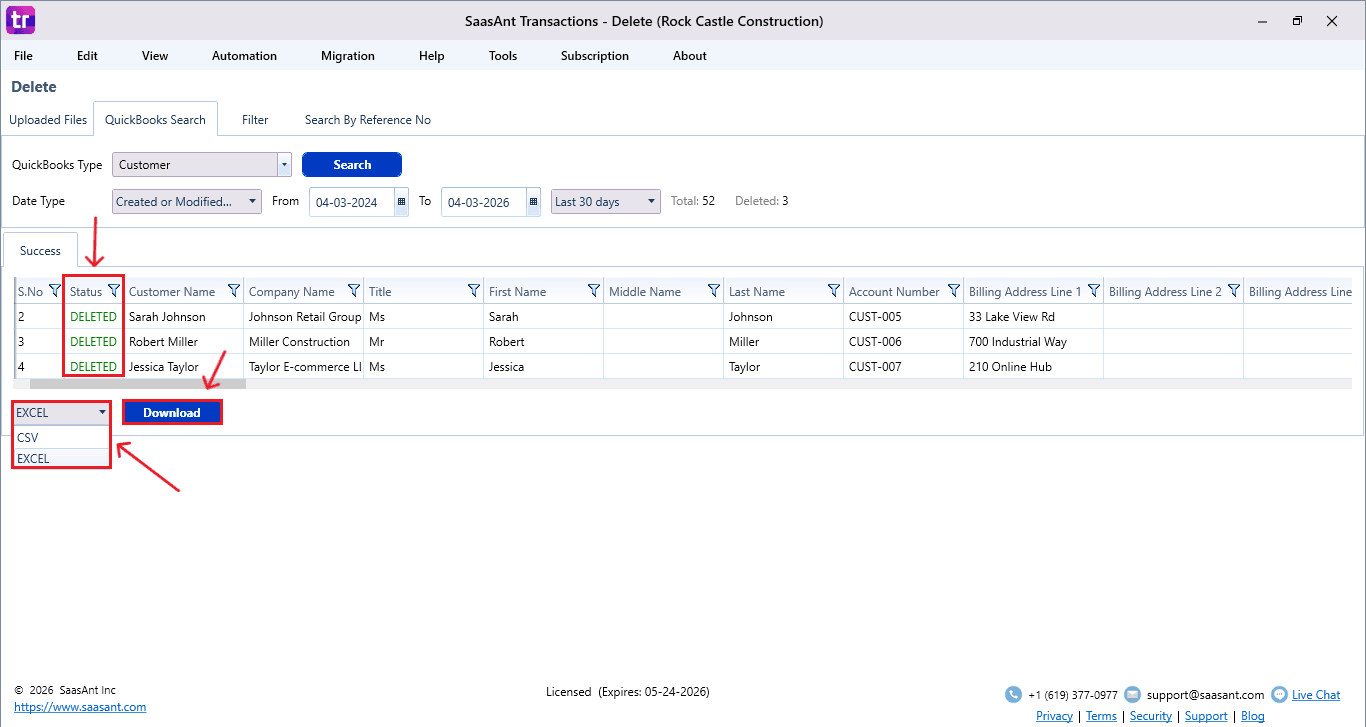Screen dimensions: 1366x727
Task: Select CSV from the export format list
Action: pyautogui.click(x=28, y=438)
